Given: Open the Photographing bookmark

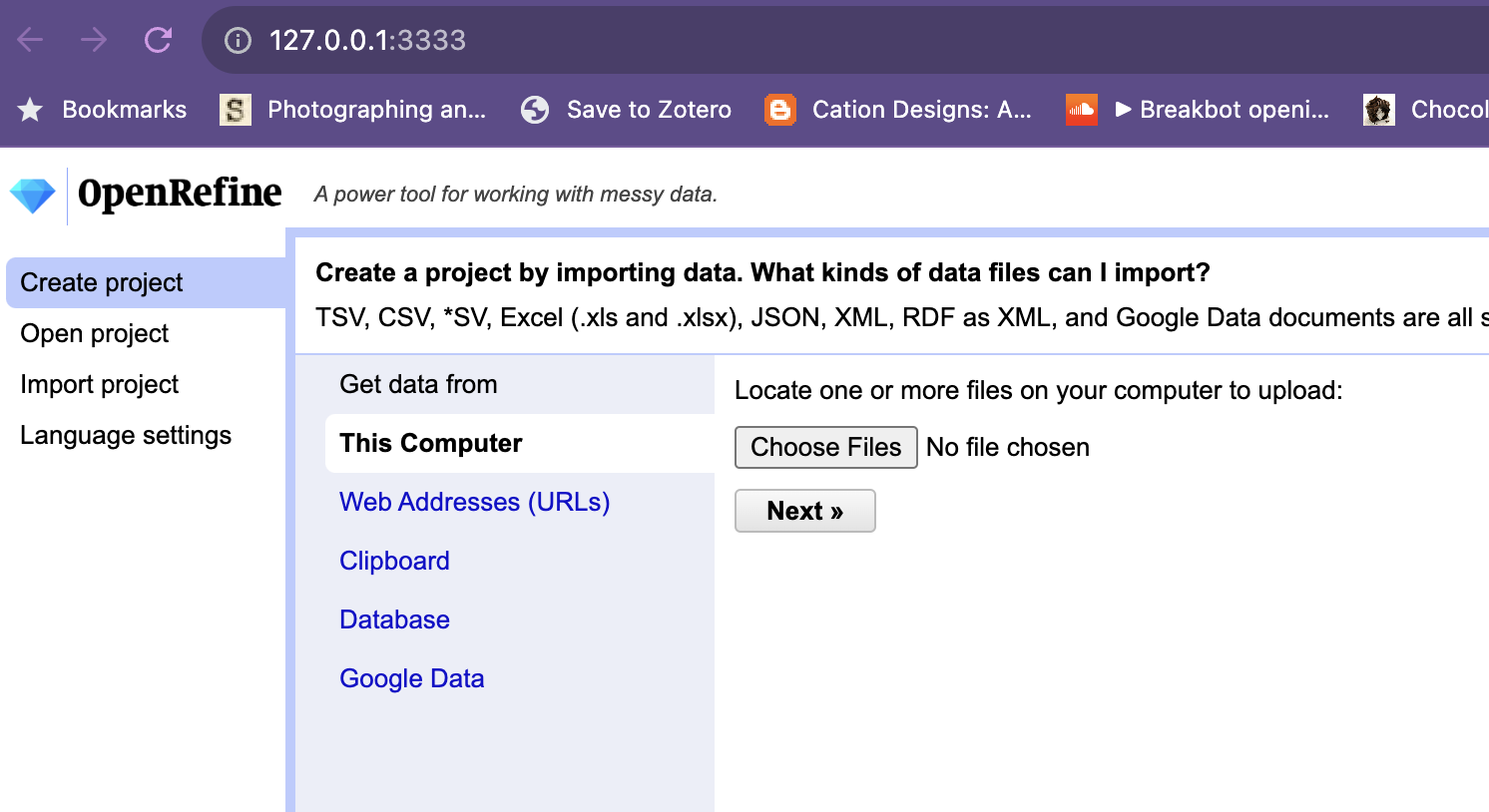Looking at the screenshot, I should (x=353, y=110).
